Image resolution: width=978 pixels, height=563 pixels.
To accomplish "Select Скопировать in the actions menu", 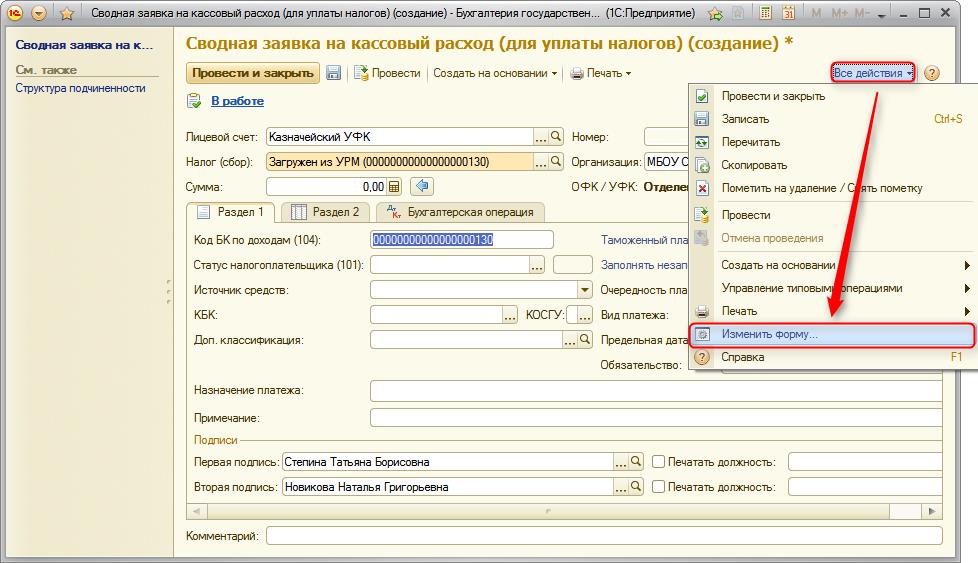I will (832, 165).
